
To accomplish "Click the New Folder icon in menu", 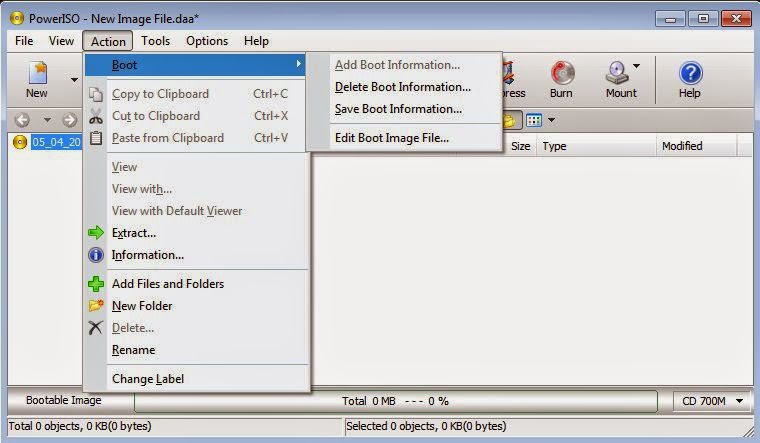I will coord(96,306).
